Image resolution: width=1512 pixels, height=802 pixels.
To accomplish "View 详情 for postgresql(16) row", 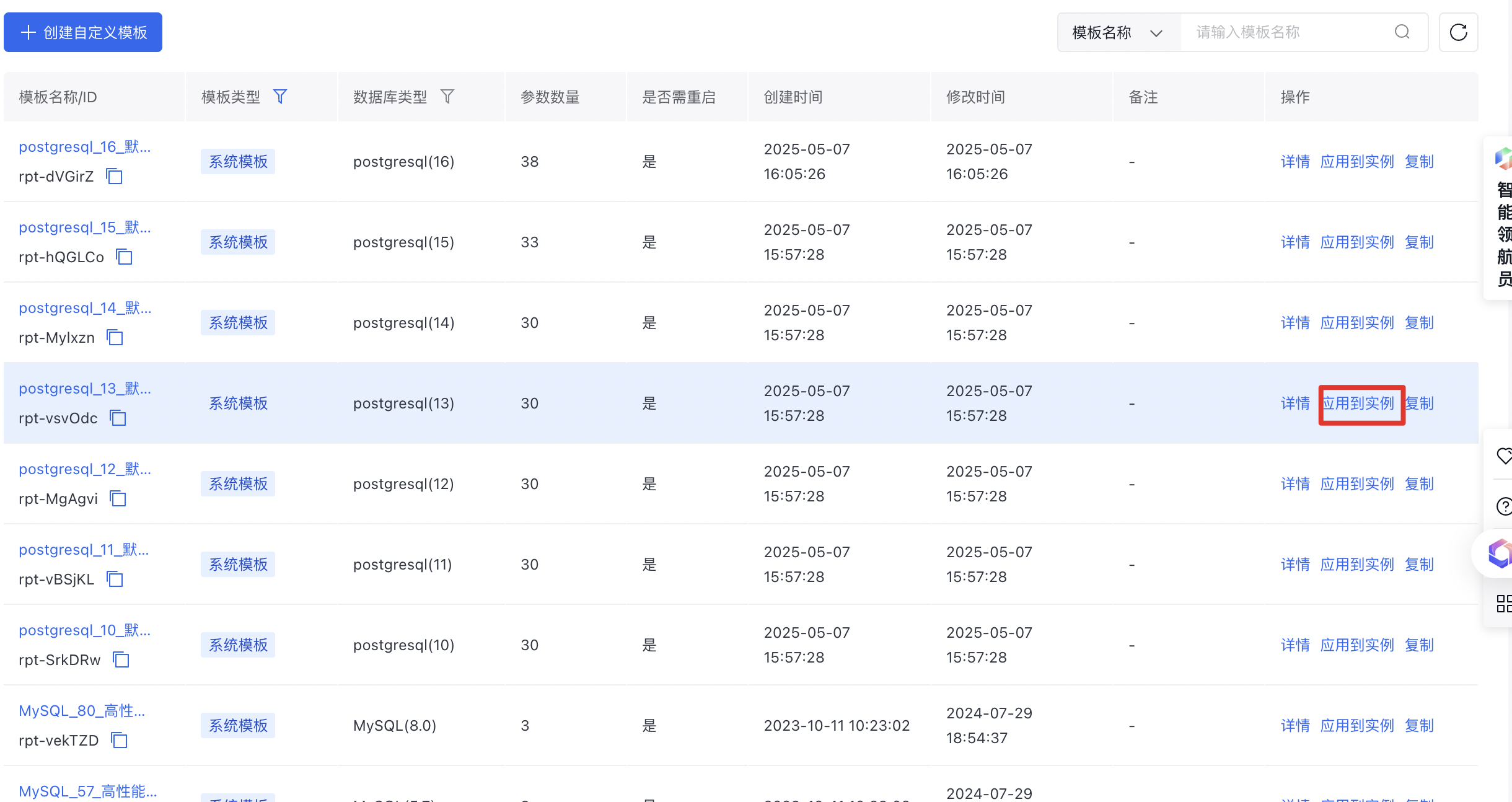I will [1295, 162].
